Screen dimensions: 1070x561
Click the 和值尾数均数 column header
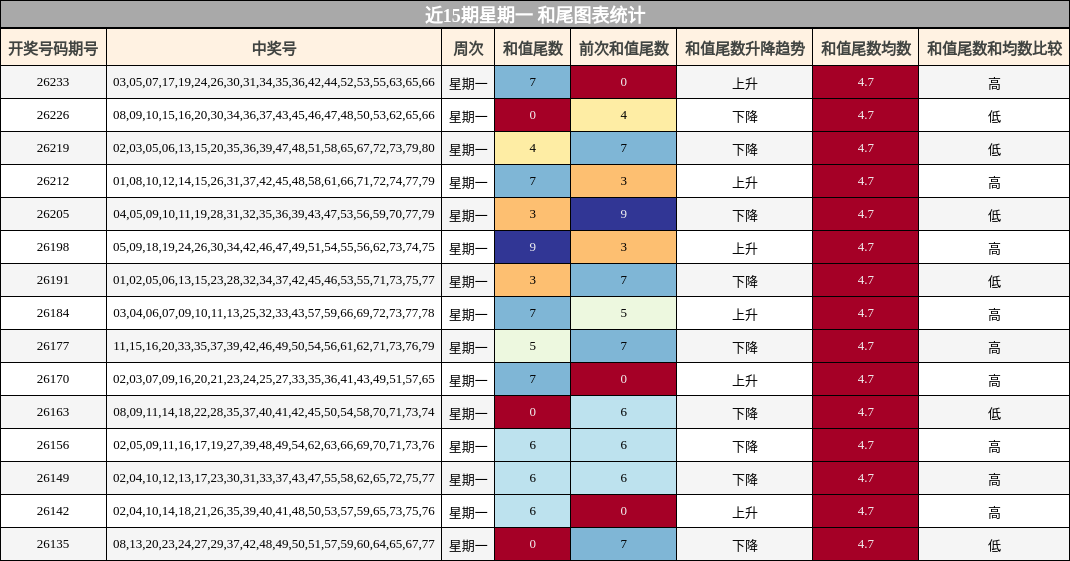(x=865, y=48)
